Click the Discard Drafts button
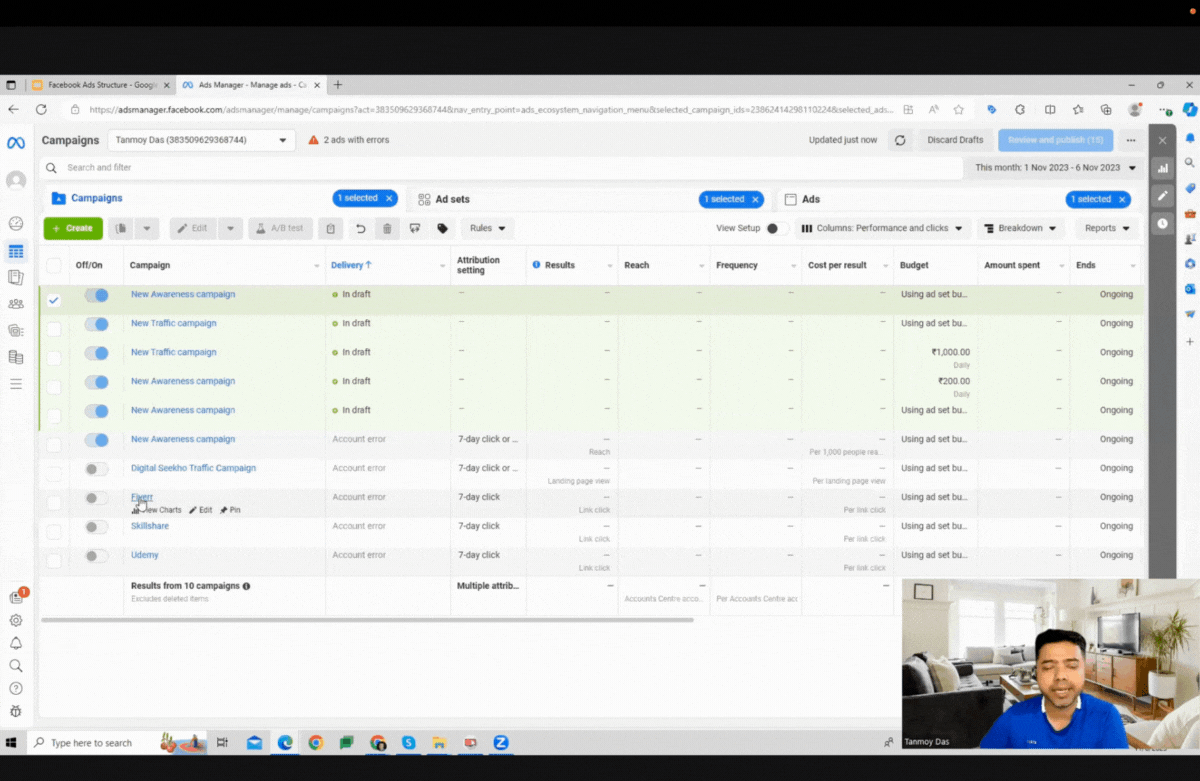This screenshot has height=781, width=1200. (955, 140)
